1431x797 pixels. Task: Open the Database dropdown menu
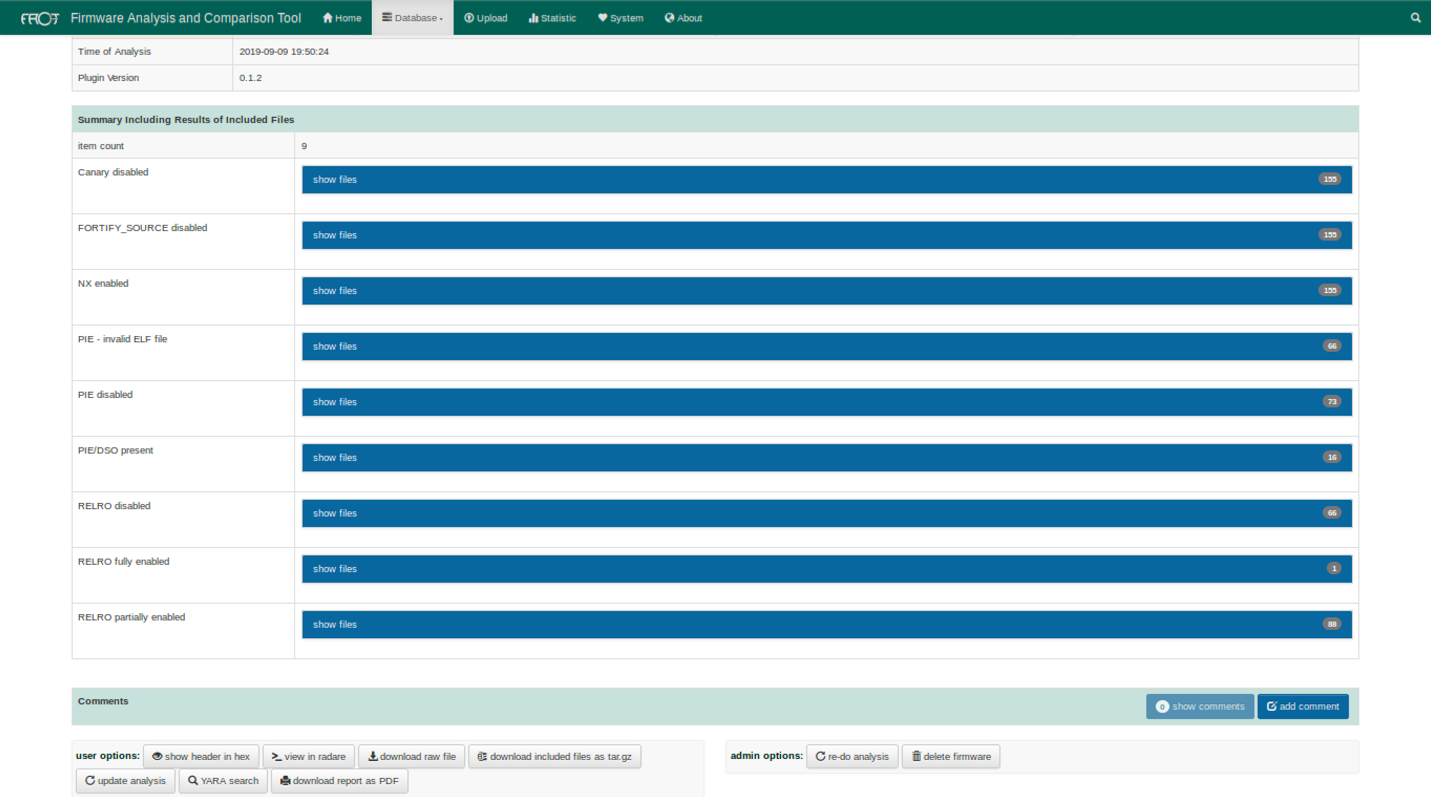click(413, 18)
